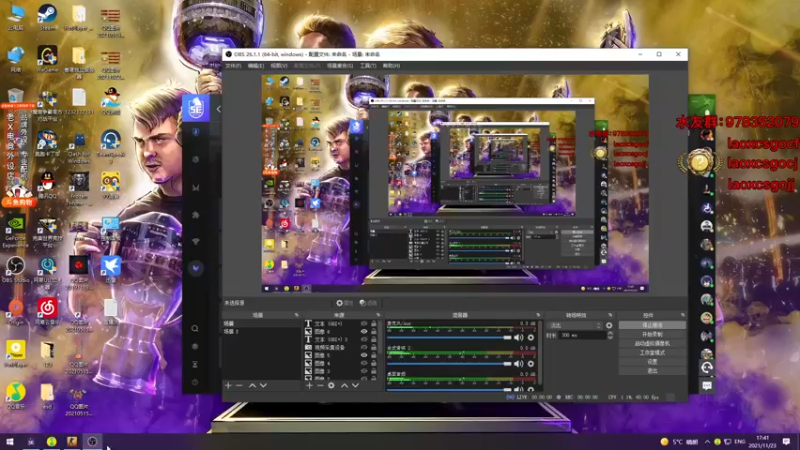Screen dimensions: 800x450
Task: Toggle lock on 文本 (GDI+) source
Action: coord(374,323)
